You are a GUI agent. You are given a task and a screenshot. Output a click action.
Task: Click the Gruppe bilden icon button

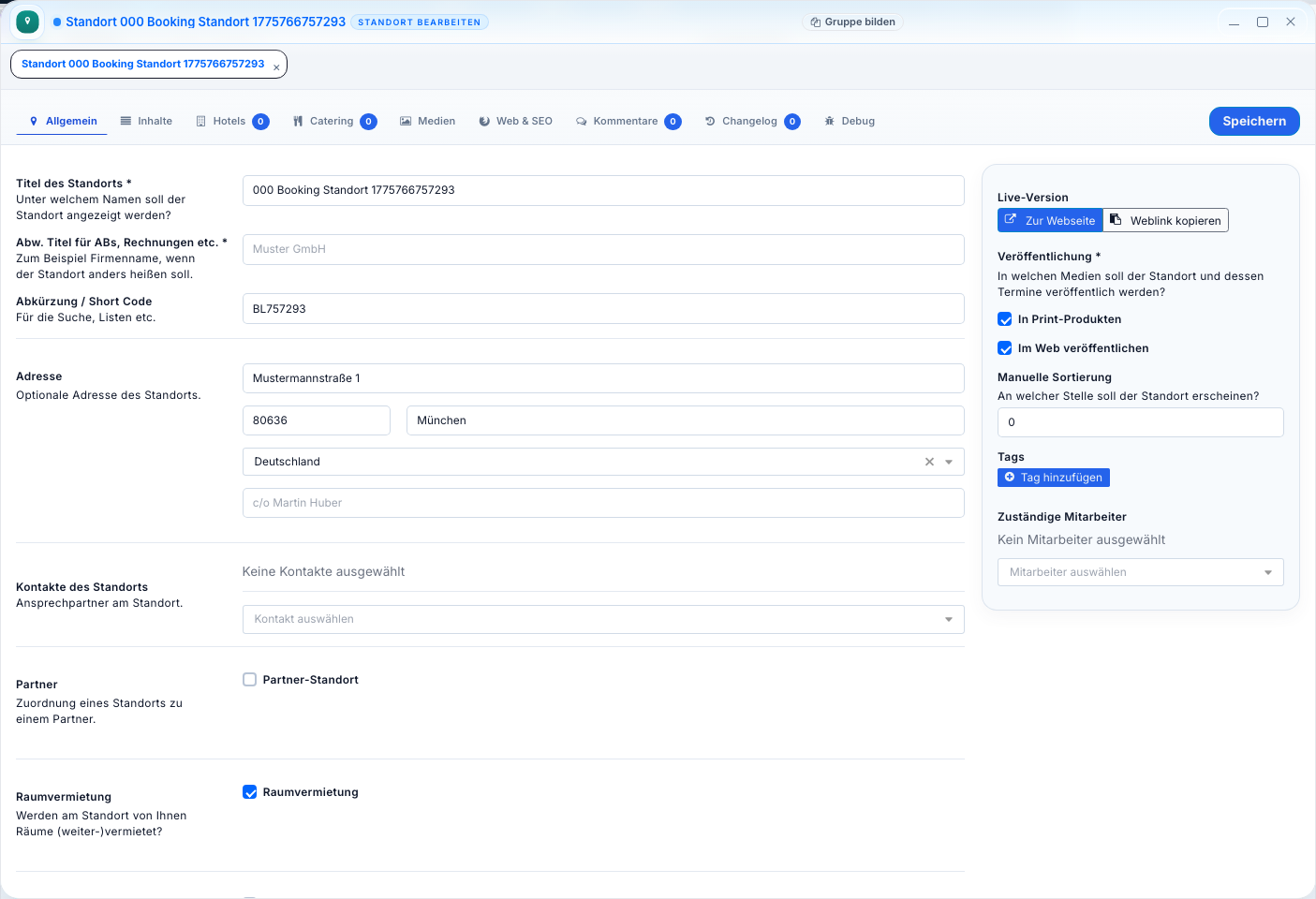[x=852, y=22]
